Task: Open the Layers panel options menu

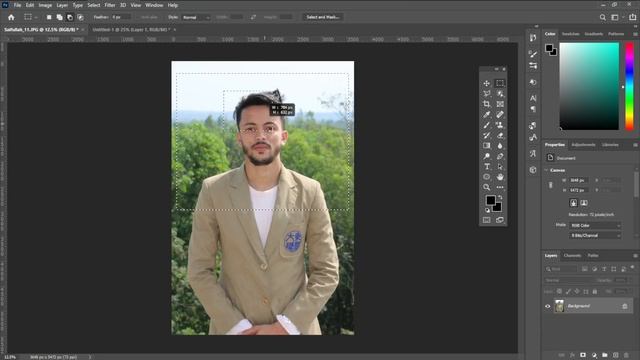Action: point(635,256)
